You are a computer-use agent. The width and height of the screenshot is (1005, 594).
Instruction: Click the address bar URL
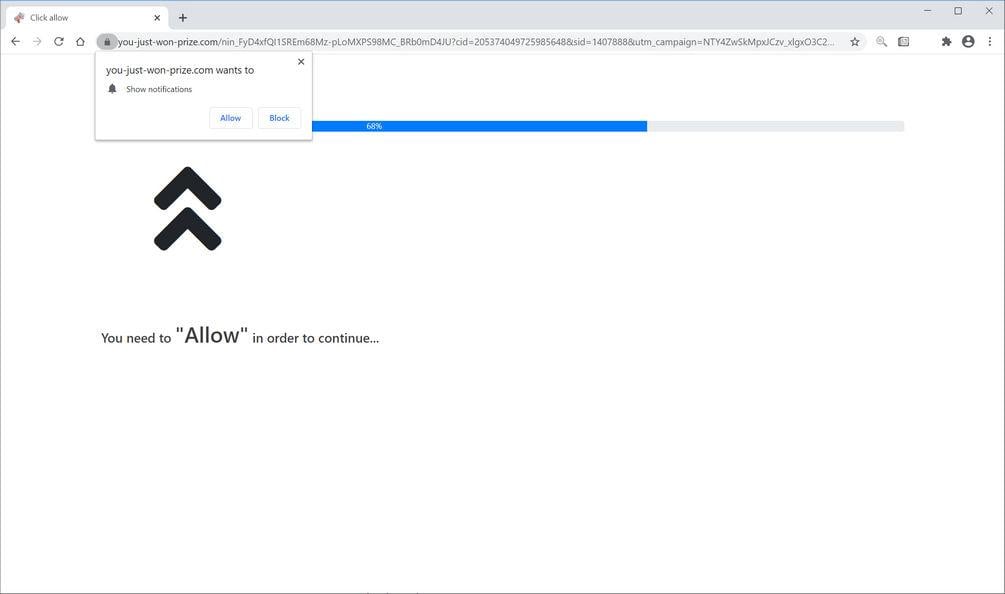[x=476, y=42]
